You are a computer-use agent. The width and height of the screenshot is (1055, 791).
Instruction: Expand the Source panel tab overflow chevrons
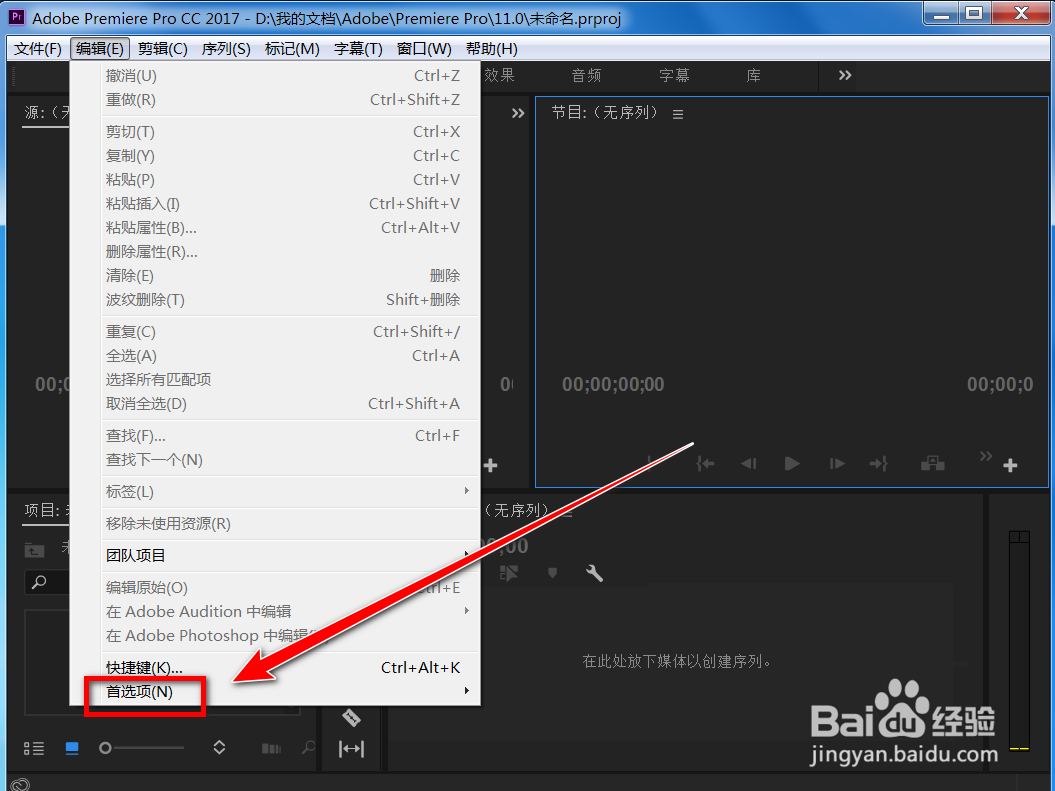point(517,113)
